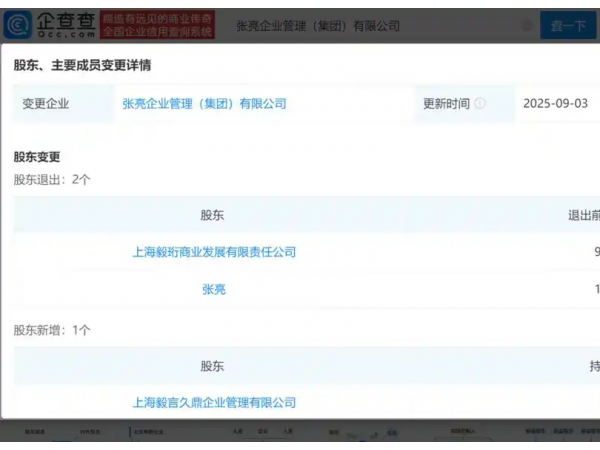This screenshot has height=450, width=600.
Task: Open the 张亮企业管理（集团）有限公司 link in 变更企业 row
Action: click(204, 103)
